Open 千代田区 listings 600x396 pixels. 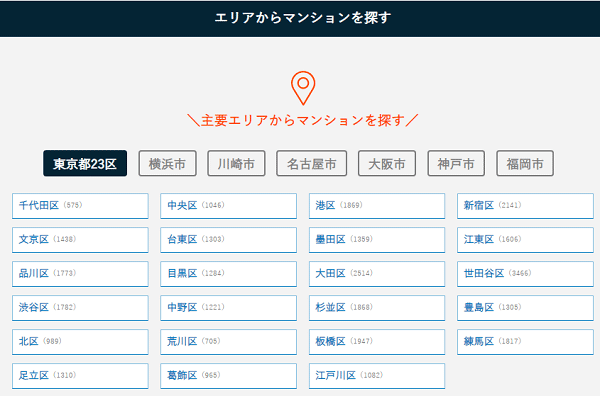[80, 206]
